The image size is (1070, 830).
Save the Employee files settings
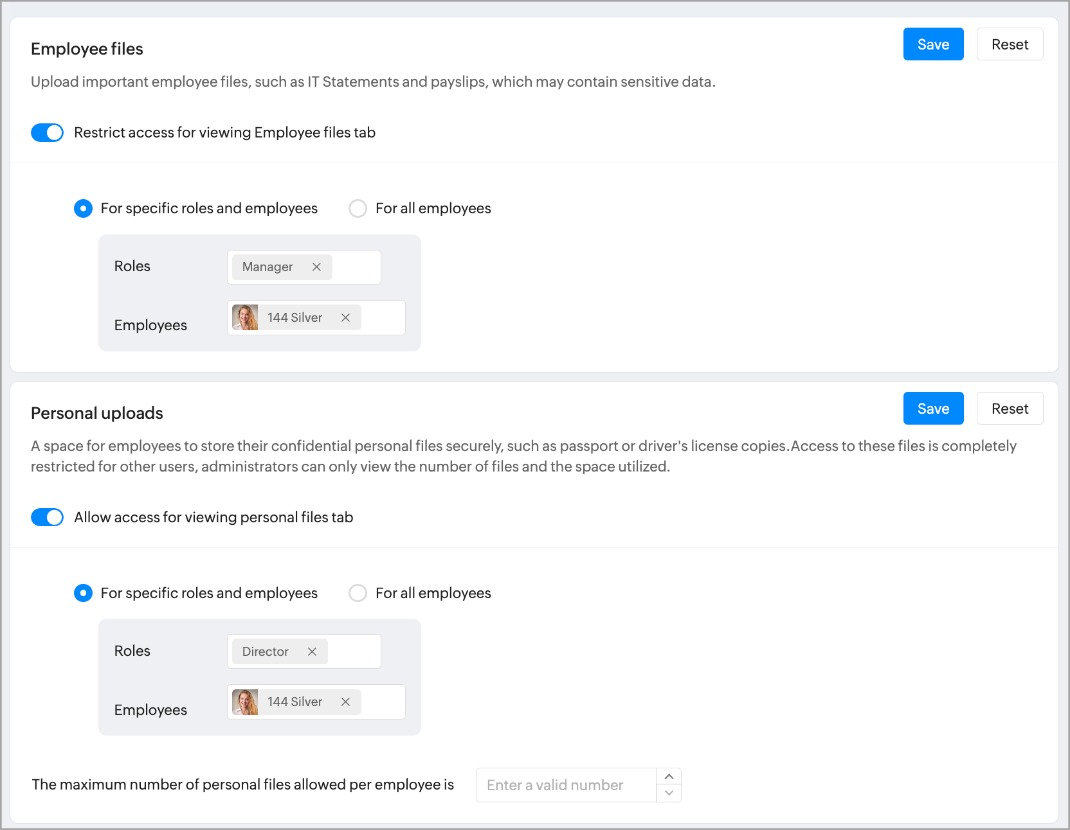[933, 44]
